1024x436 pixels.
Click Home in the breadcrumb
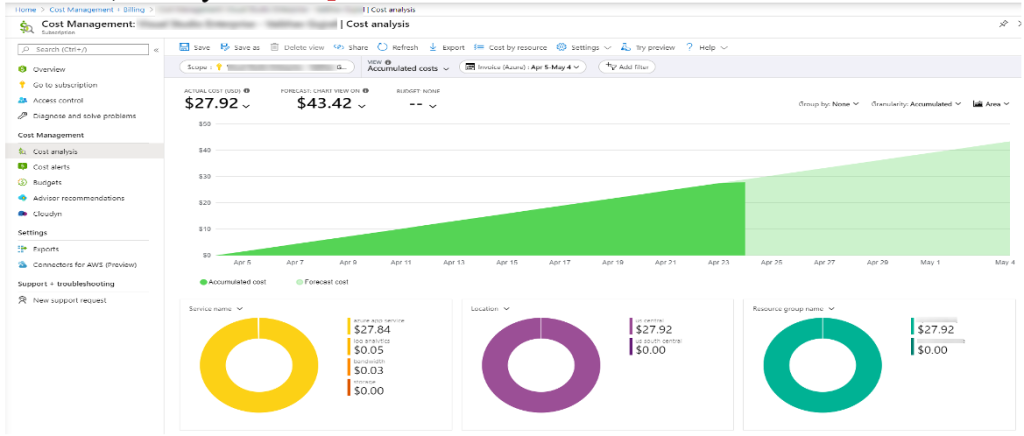coord(24,10)
